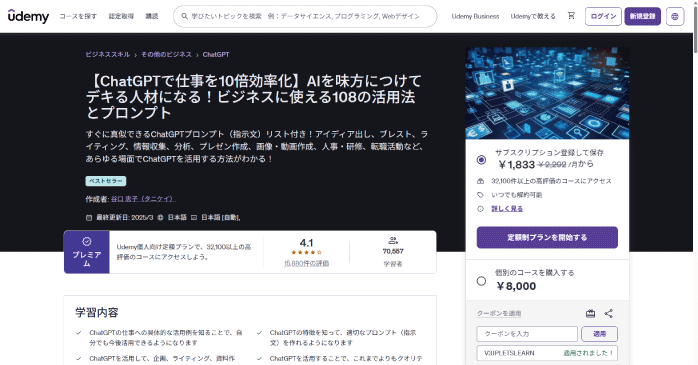Open instructor 谷口恵子 link
The height and width of the screenshot is (365, 698).
coord(143,199)
